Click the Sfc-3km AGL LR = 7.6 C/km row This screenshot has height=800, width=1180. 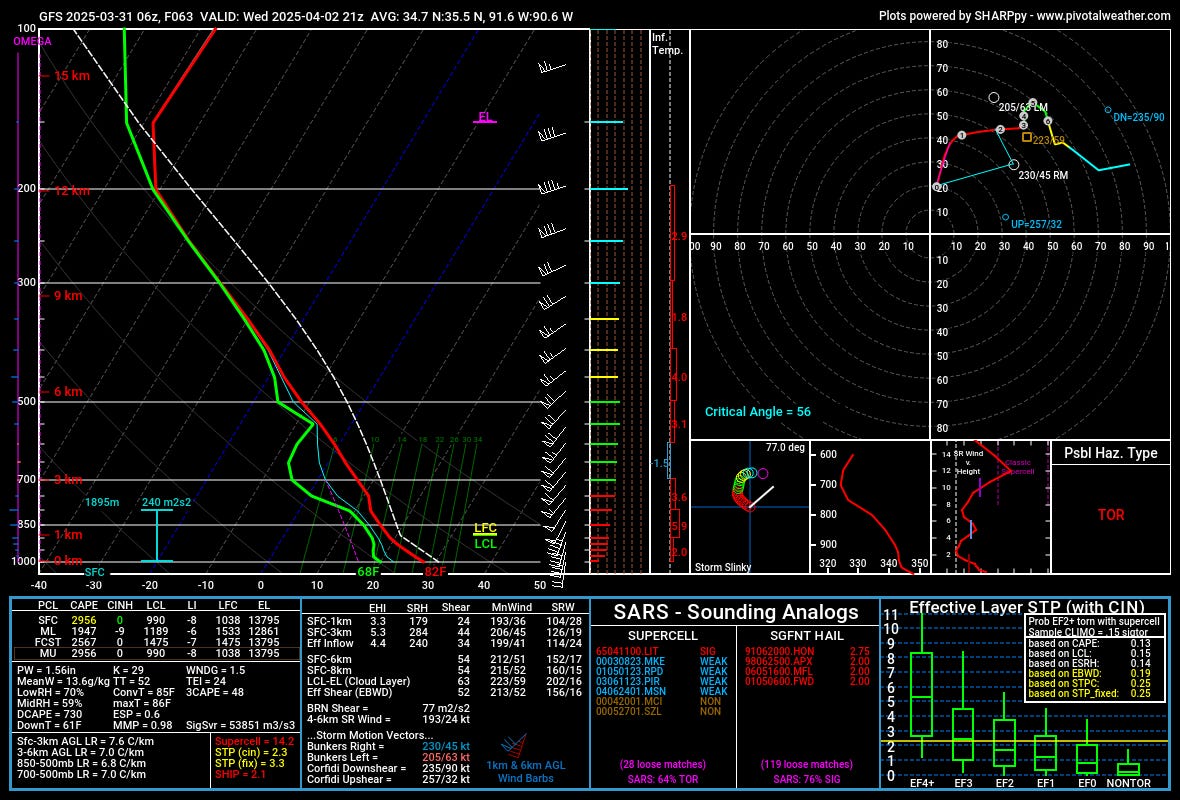click(x=86, y=741)
